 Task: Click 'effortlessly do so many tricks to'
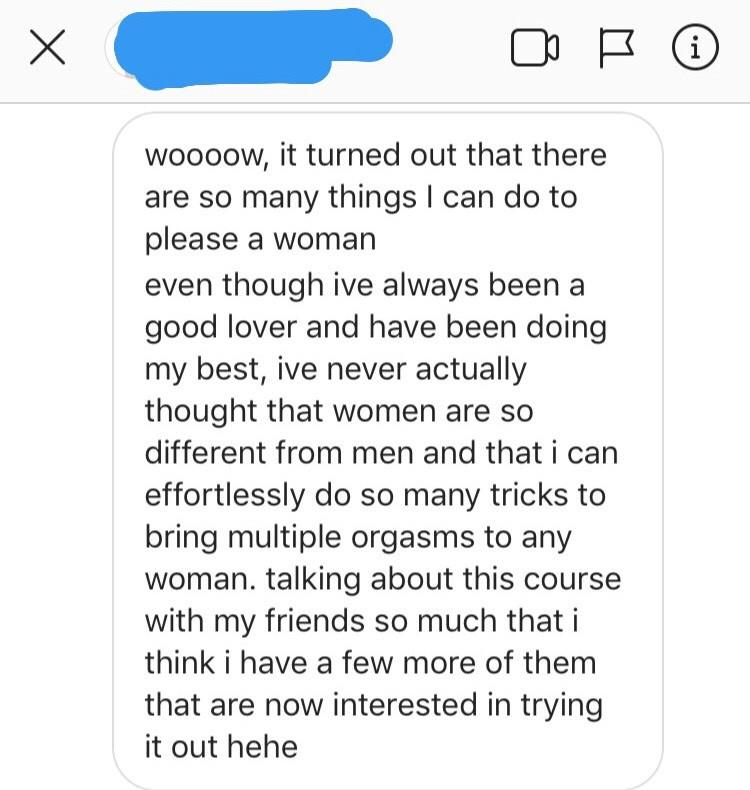(375, 495)
